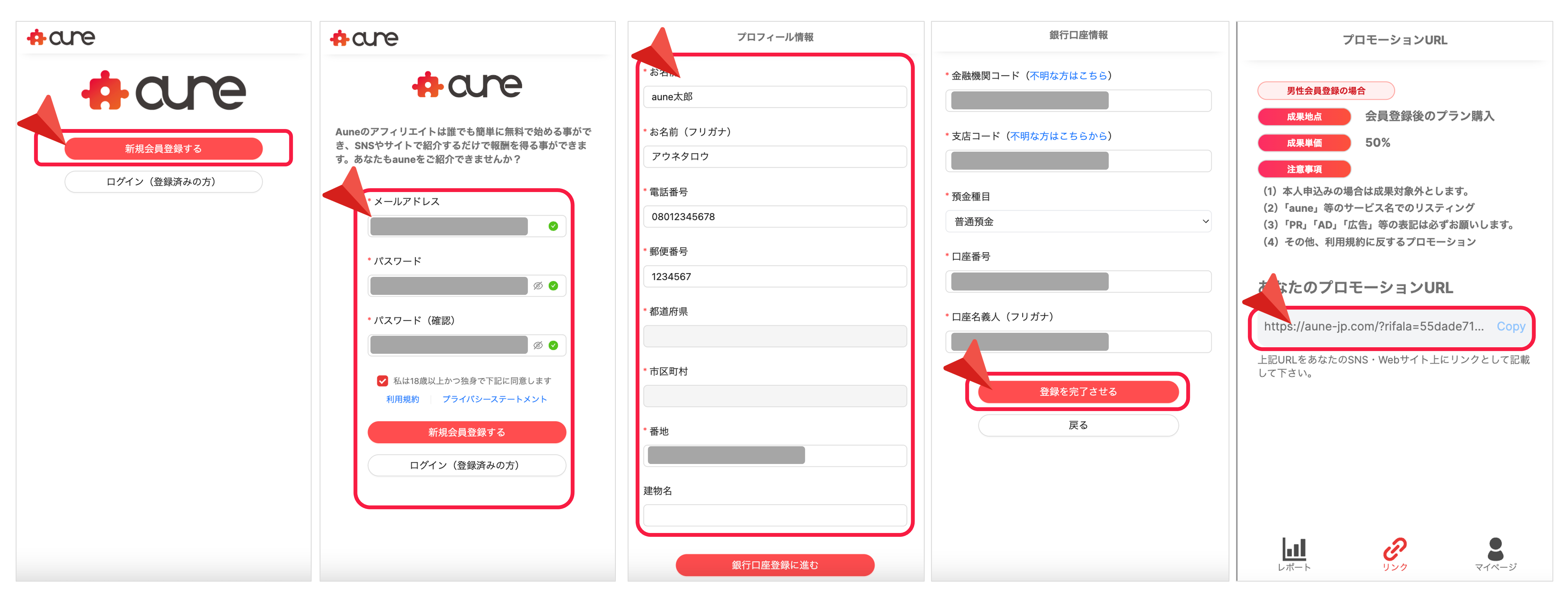Open the マイページ tab in bottom navigation
This screenshot has width=1568, height=605.
1496,554
